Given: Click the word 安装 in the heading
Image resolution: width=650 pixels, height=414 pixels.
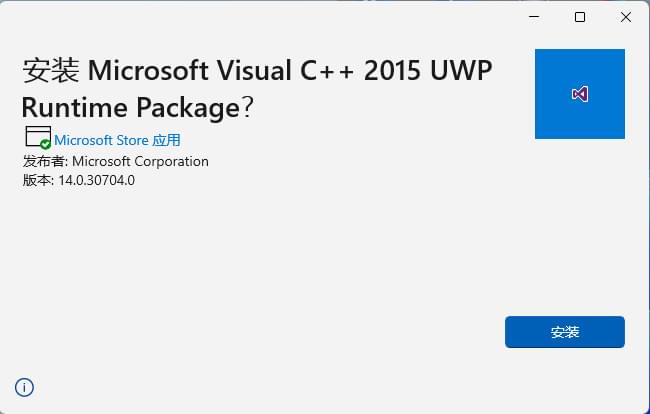Looking at the screenshot, I should click(x=50, y=70).
